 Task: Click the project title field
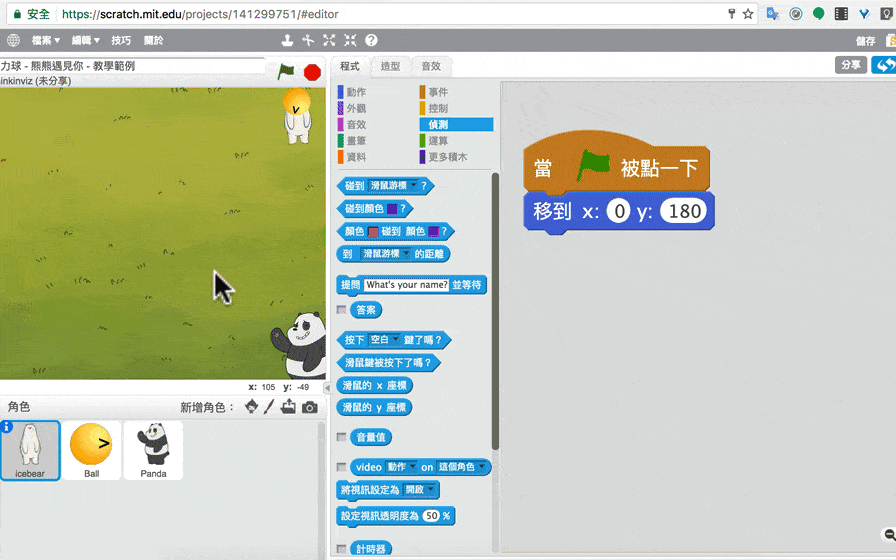(133, 66)
